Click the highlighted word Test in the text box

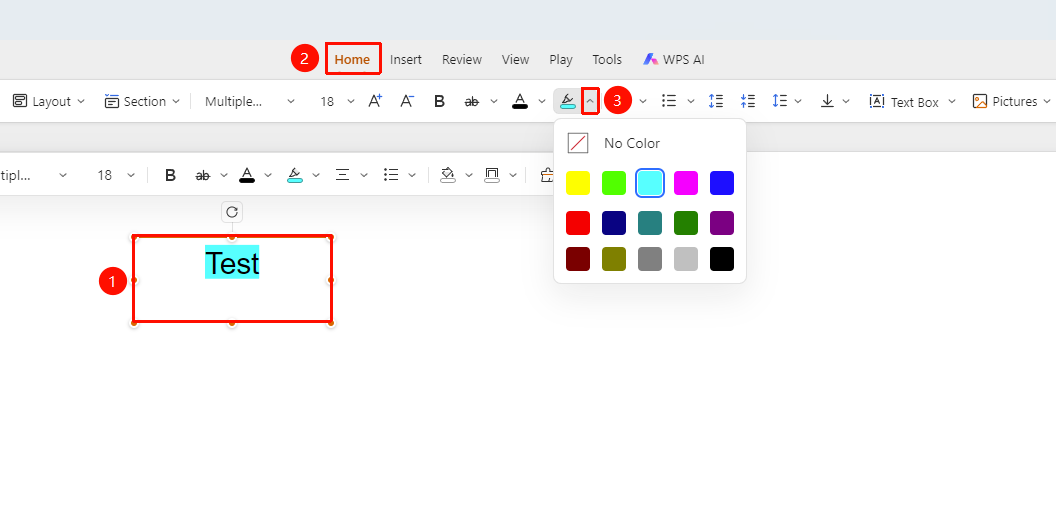[x=232, y=263]
